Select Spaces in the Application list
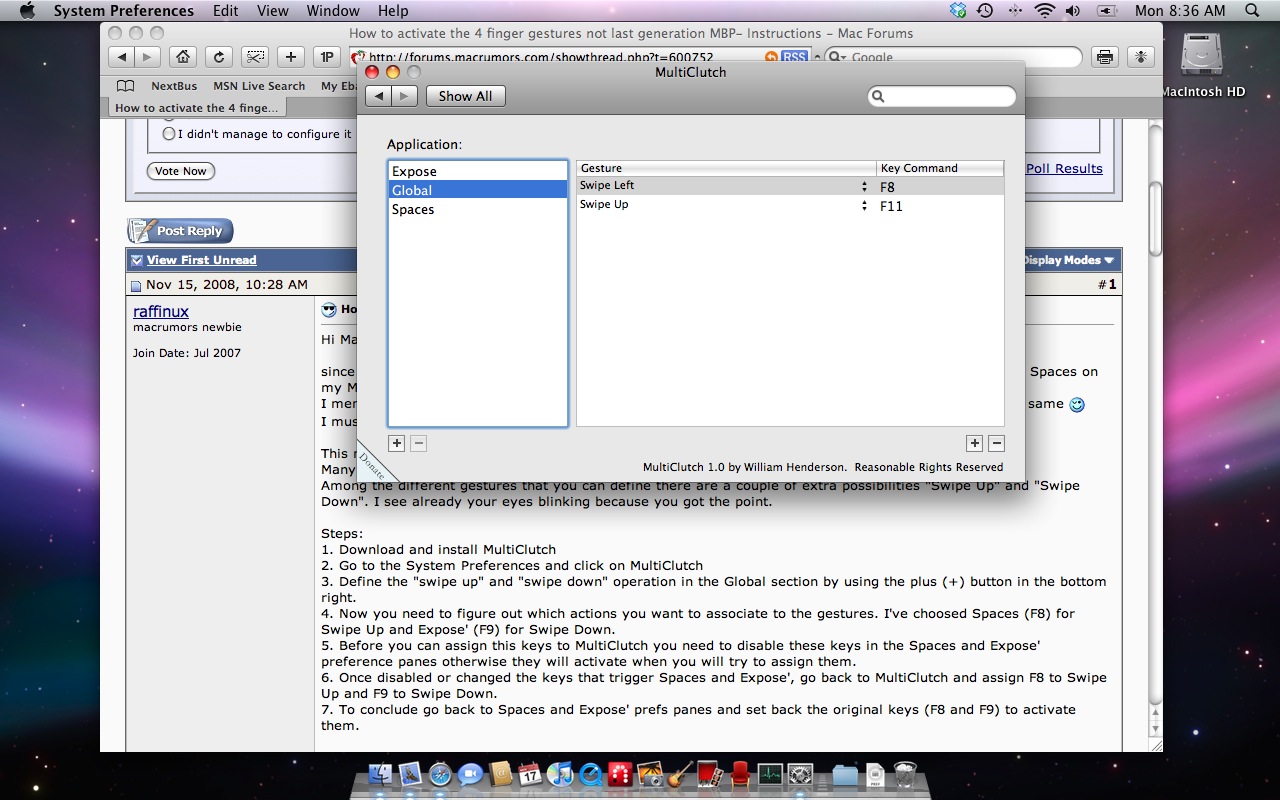This screenshot has height=800, width=1280. 478,209
